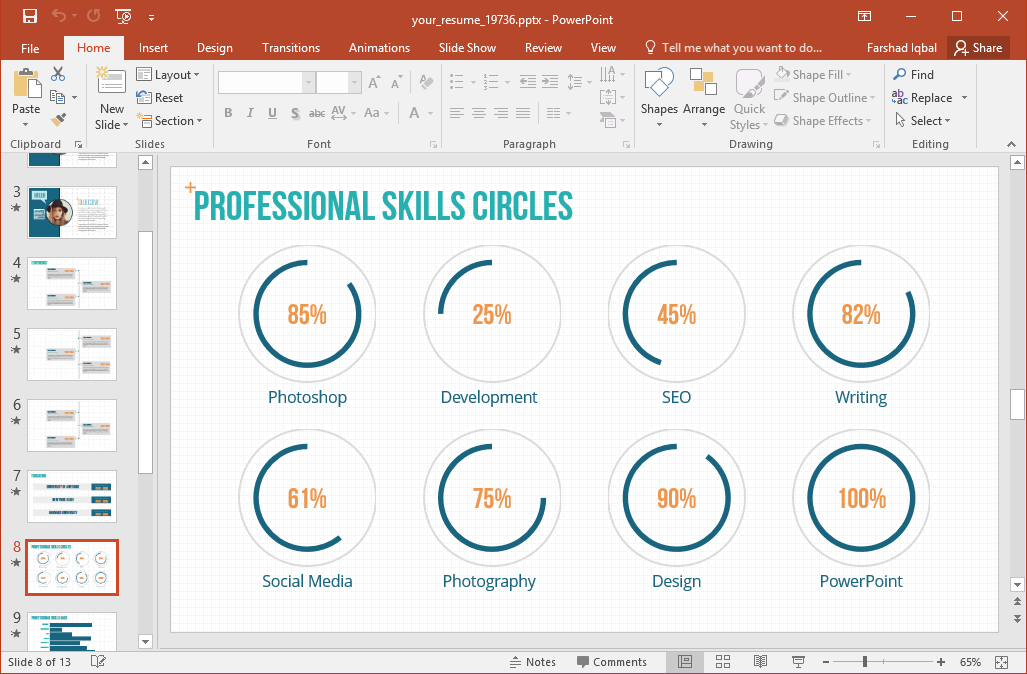Click the Copy icon
The image size is (1027, 674).
[x=58, y=98]
